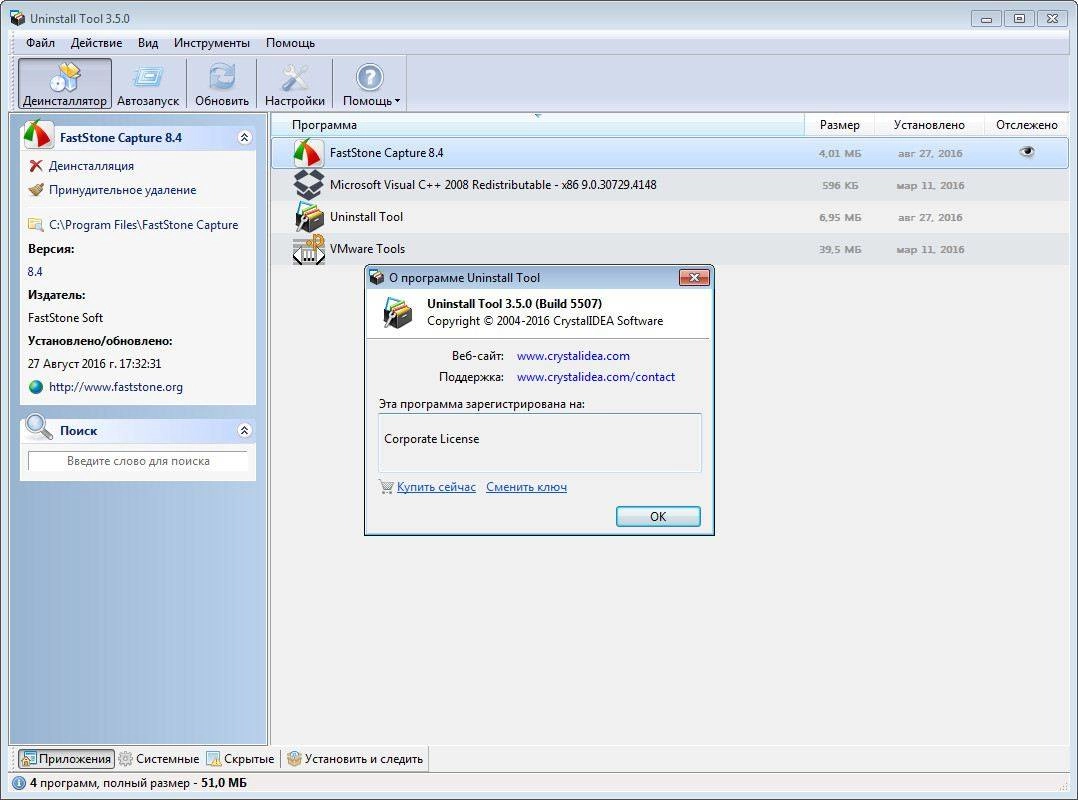This screenshot has width=1078, height=800.
Task: Click Принудительное удаление in the sidebar
Action: pos(122,190)
